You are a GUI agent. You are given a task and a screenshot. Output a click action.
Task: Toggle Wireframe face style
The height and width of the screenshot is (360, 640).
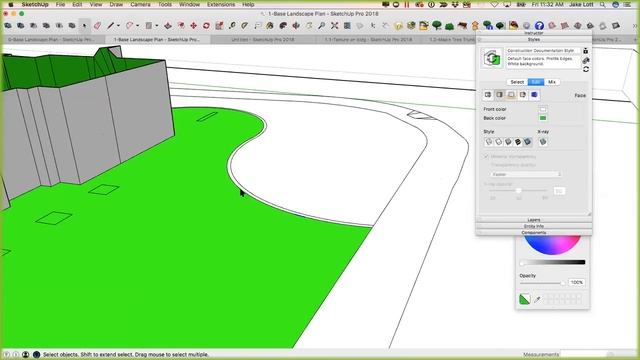(489, 142)
